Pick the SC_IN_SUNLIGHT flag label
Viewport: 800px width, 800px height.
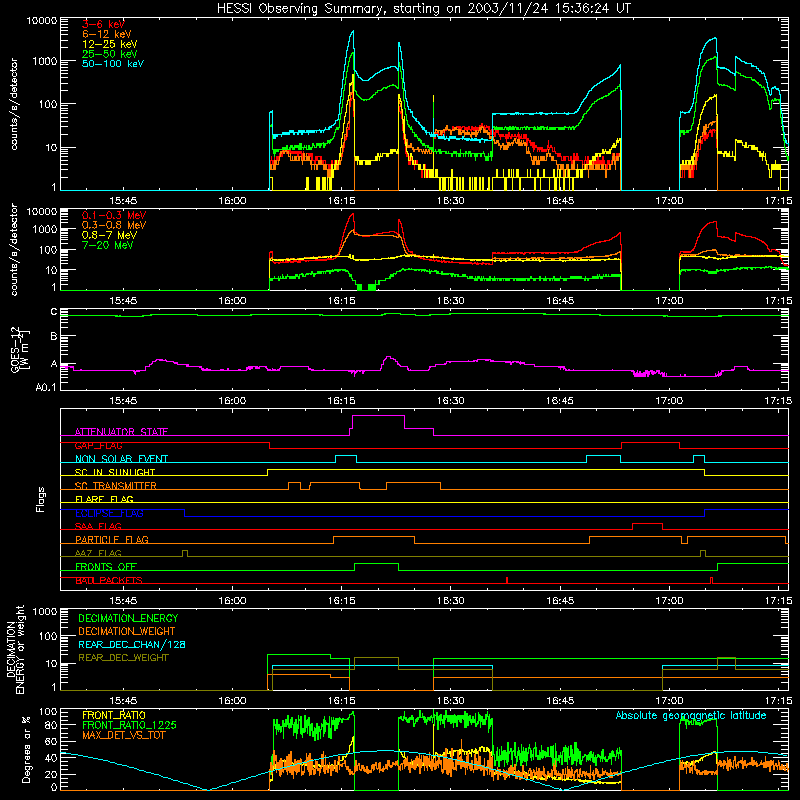click(115, 472)
